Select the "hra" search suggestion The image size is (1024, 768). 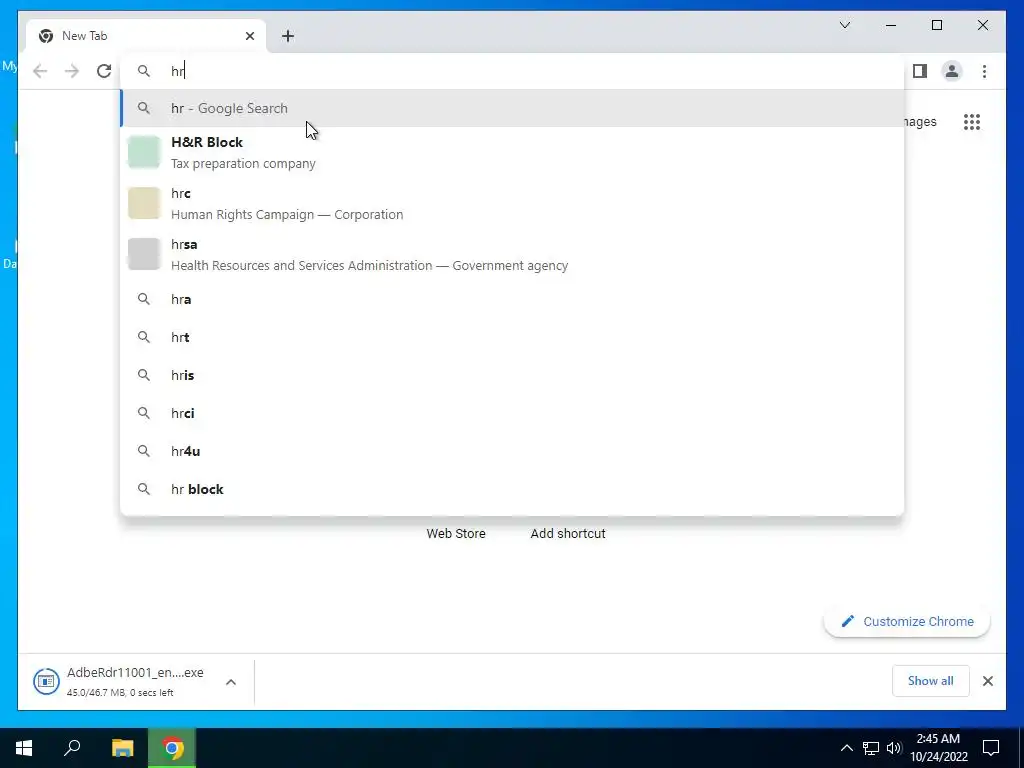click(513, 299)
